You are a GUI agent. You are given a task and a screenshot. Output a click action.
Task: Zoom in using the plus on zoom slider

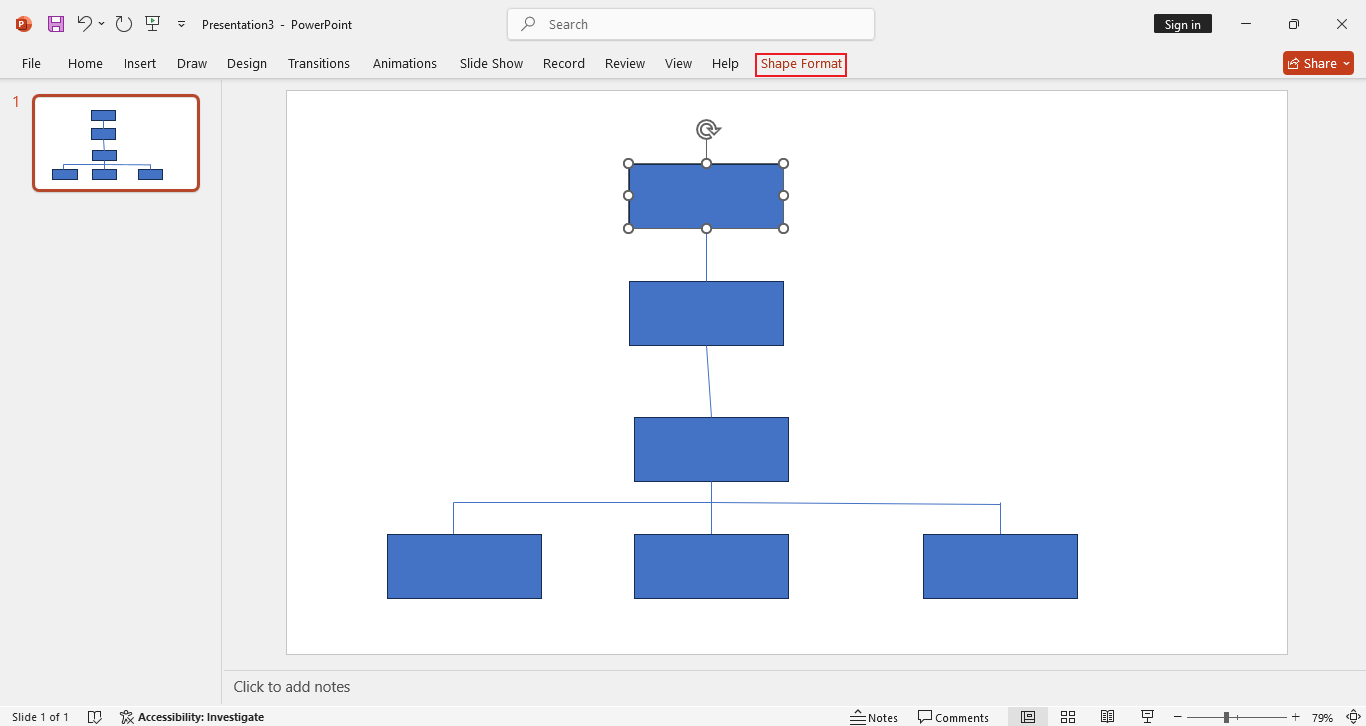pyautogui.click(x=1295, y=717)
